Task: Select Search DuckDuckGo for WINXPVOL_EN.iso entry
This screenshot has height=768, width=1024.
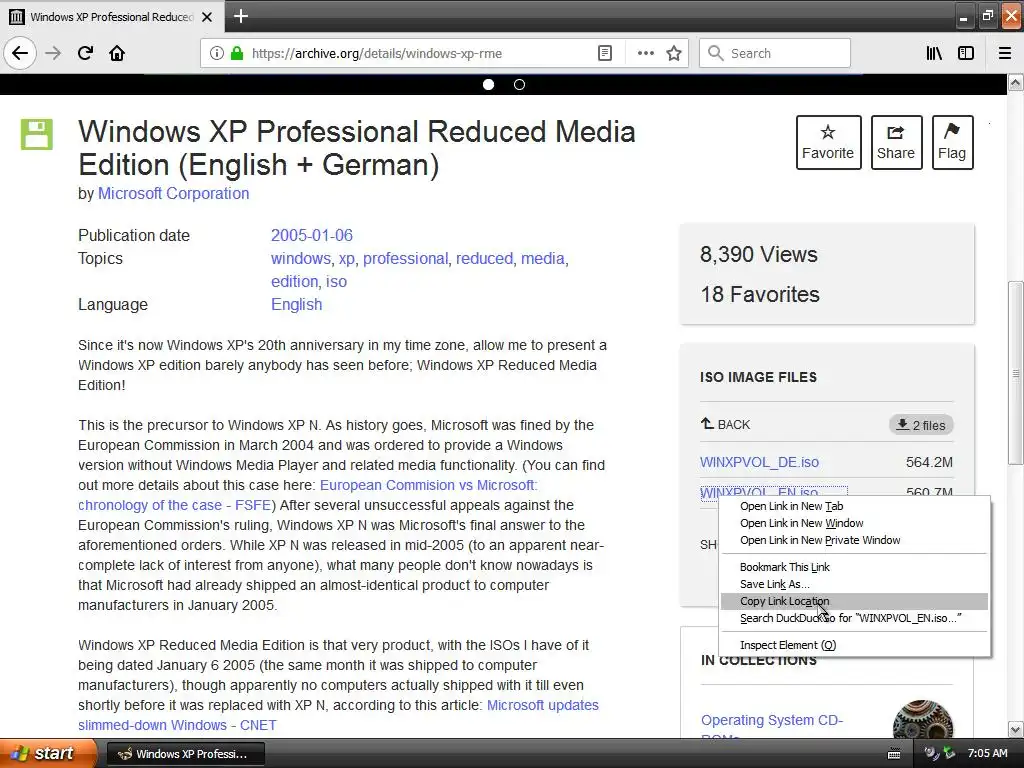Action: tap(854, 618)
